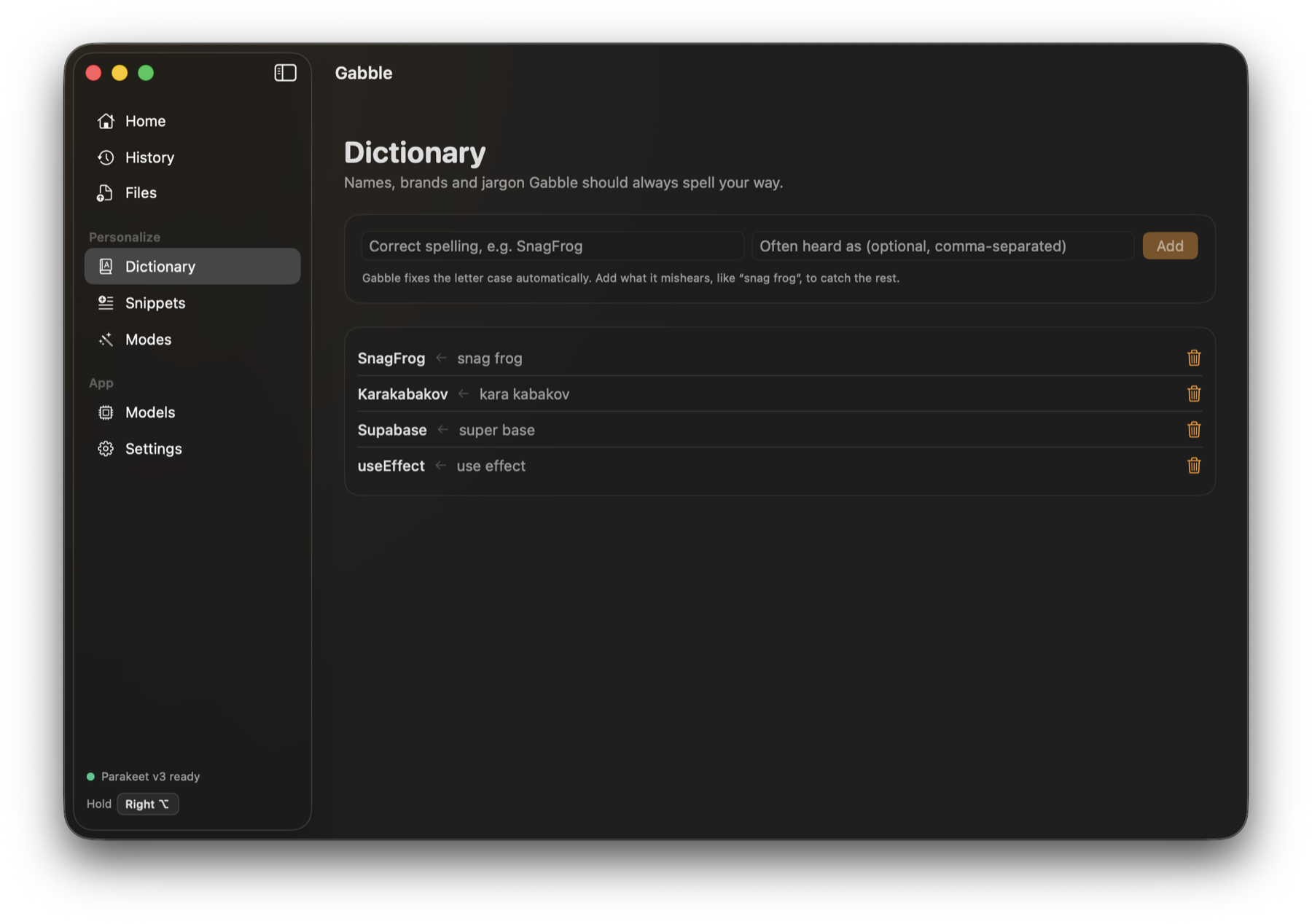Delete the Karakabakov dictionary entry

click(x=1193, y=394)
